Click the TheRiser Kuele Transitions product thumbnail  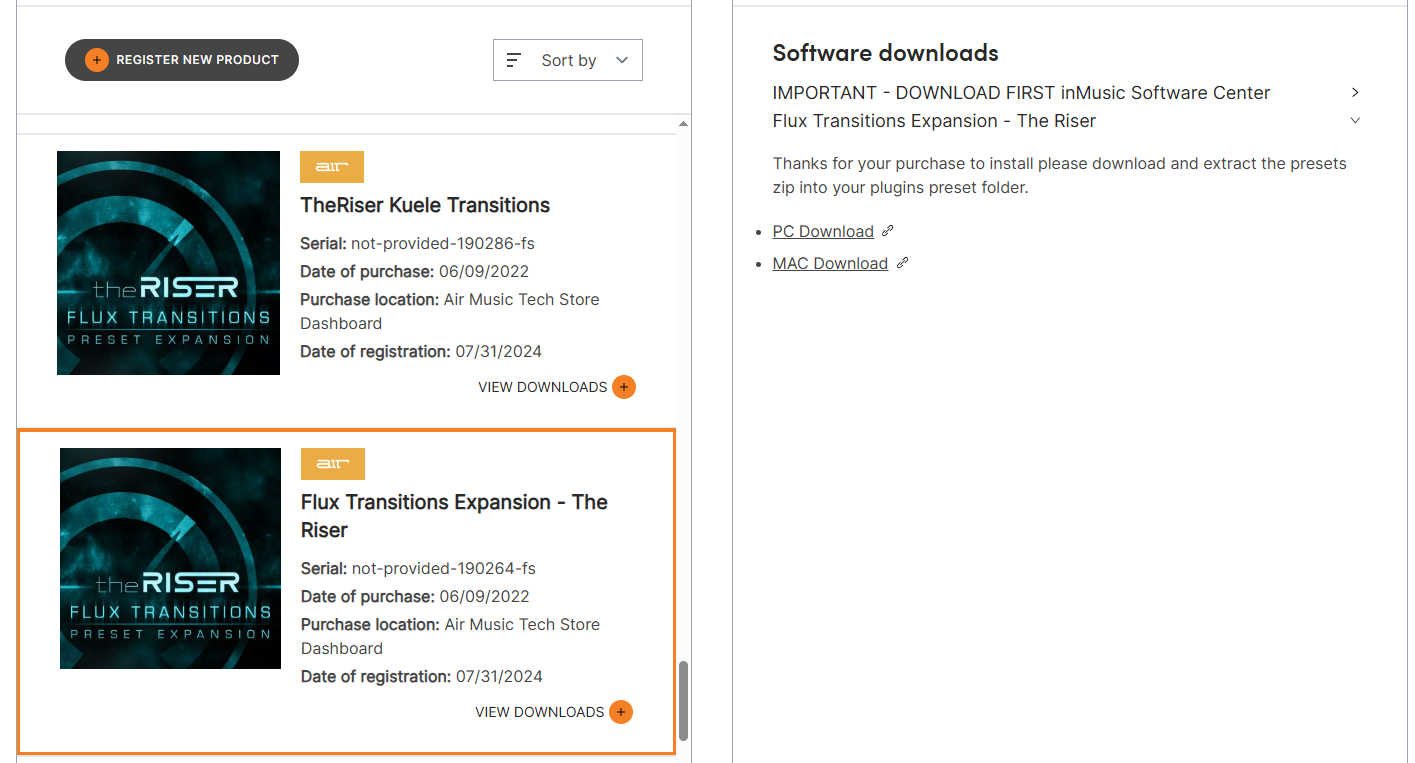coord(168,263)
